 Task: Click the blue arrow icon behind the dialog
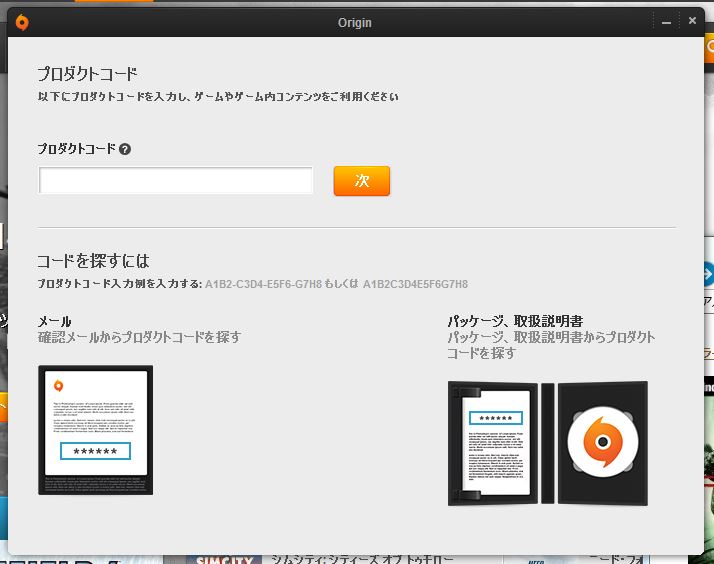[x=709, y=274]
